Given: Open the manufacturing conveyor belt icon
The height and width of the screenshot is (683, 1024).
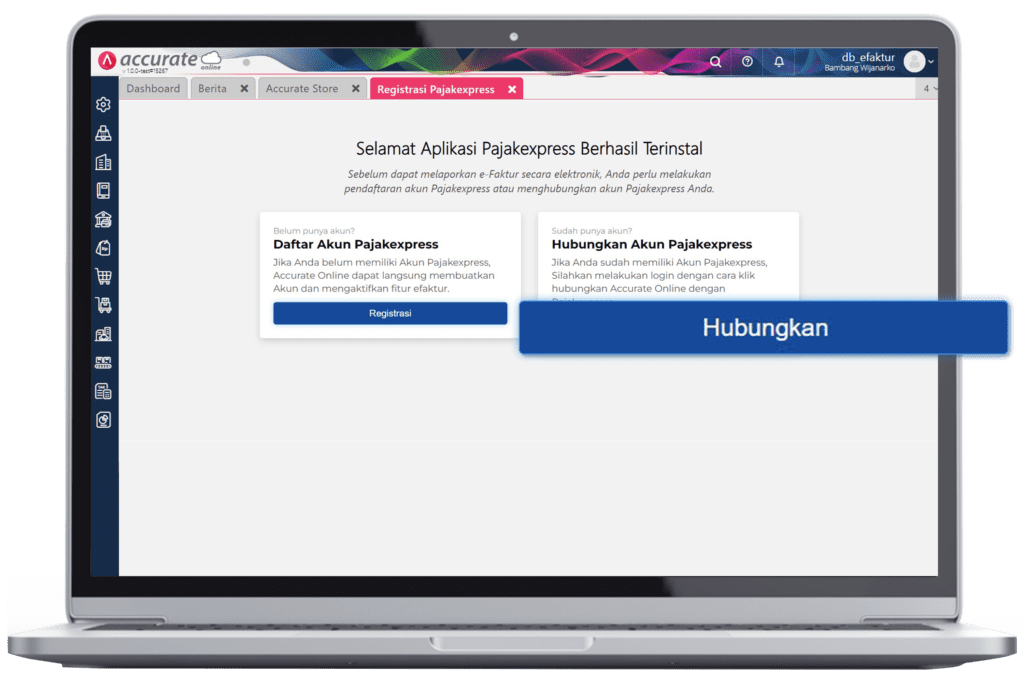Looking at the screenshot, I should tap(103, 362).
